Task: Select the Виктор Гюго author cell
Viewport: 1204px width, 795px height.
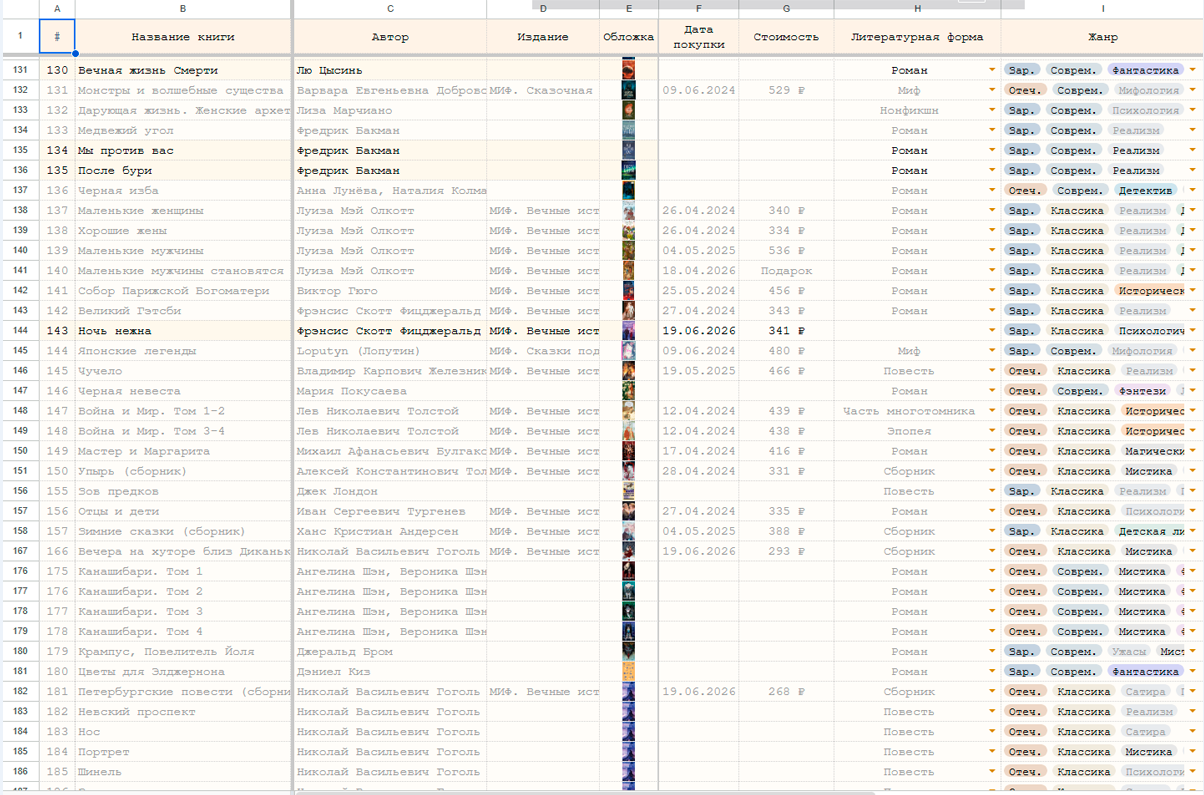Action: pos(390,291)
